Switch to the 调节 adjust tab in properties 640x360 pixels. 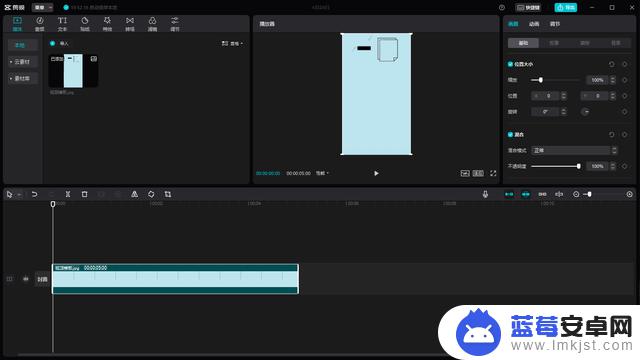pos(555,24)
